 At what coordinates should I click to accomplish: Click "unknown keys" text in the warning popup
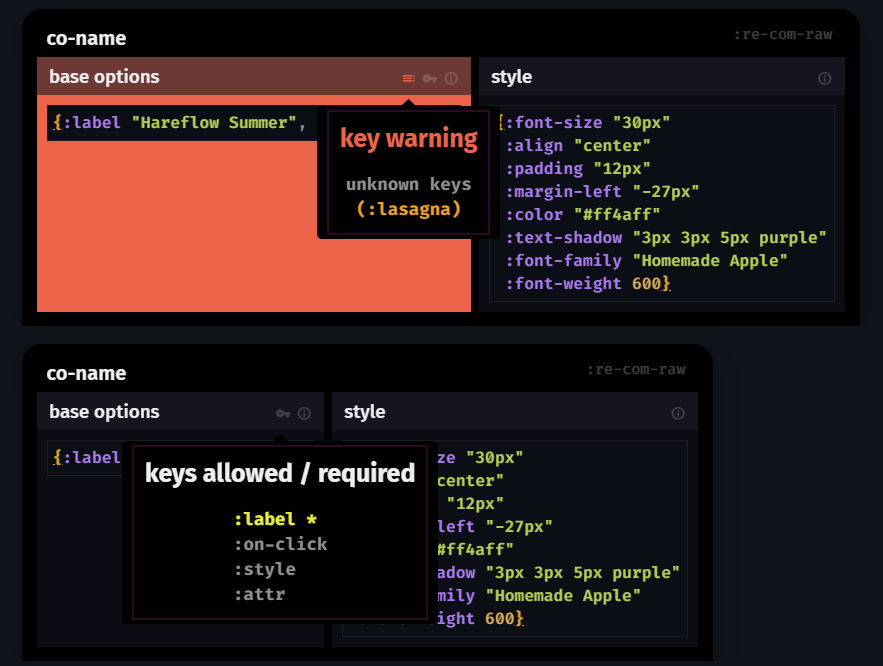[409, 184]
